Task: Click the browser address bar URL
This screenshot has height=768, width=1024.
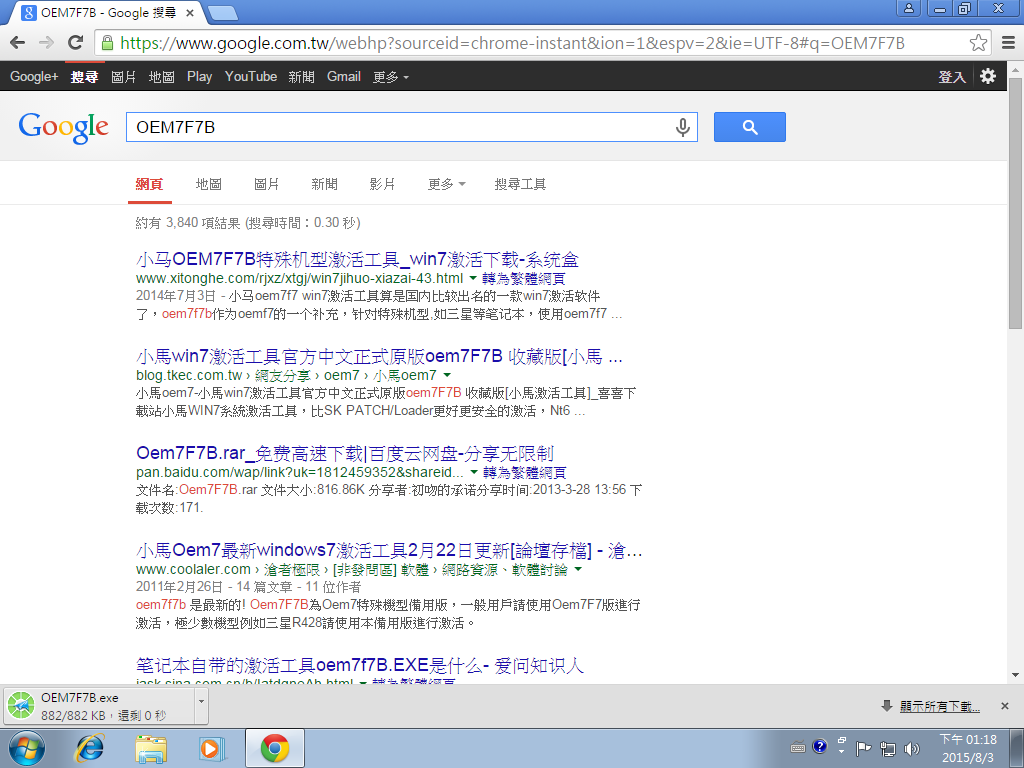Action: (x=513, y=43)
